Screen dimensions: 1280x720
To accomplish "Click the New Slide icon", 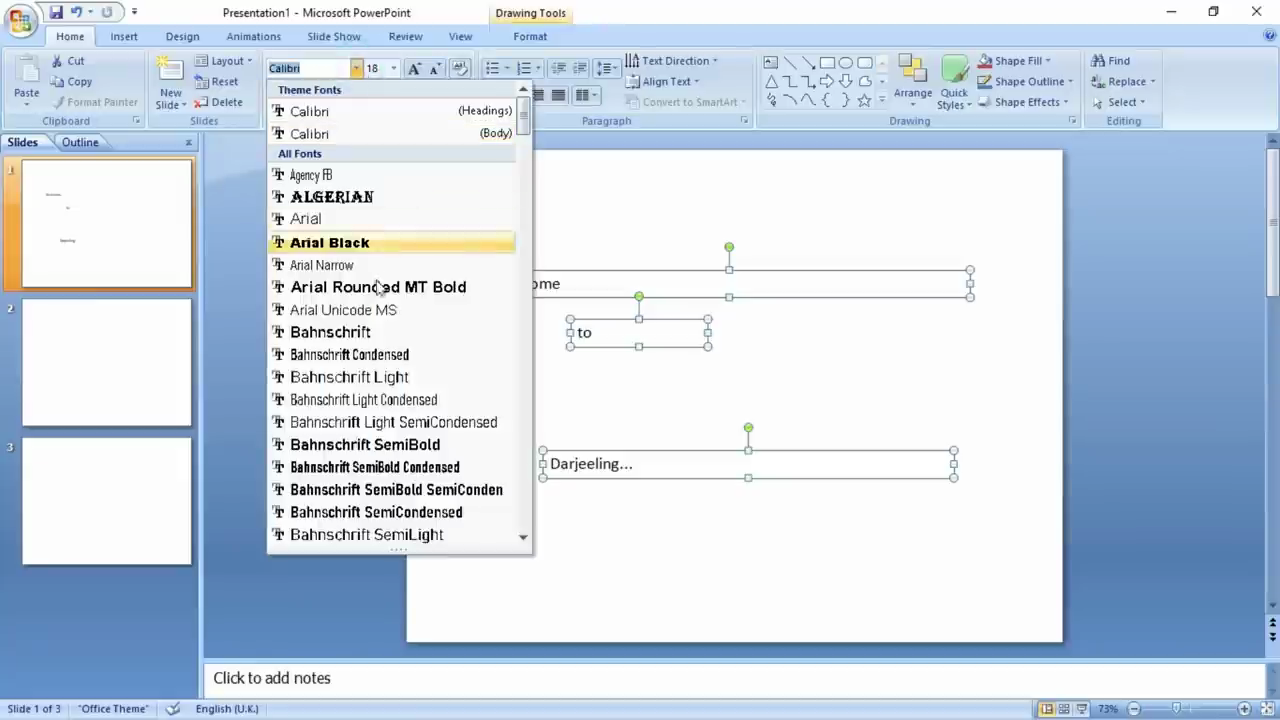I will tap(171, 70).
